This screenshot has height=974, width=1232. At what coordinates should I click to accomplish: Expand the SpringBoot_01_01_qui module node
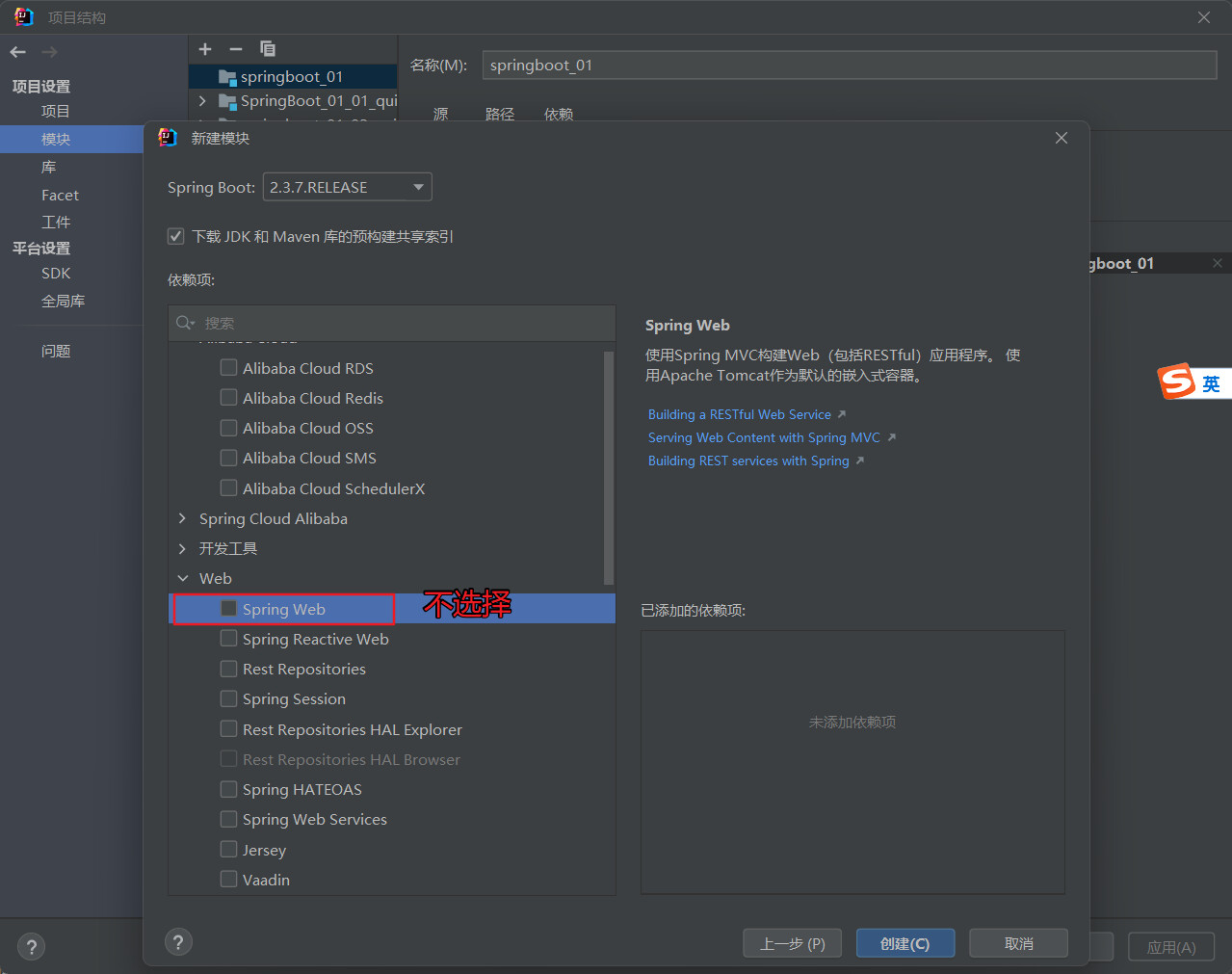(202, 100)
